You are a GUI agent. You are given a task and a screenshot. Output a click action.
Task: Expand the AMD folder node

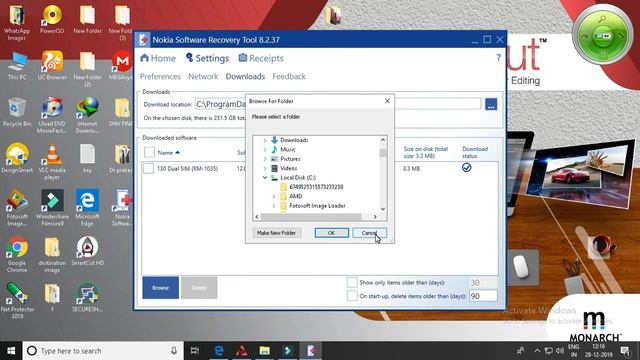point(274,196)
